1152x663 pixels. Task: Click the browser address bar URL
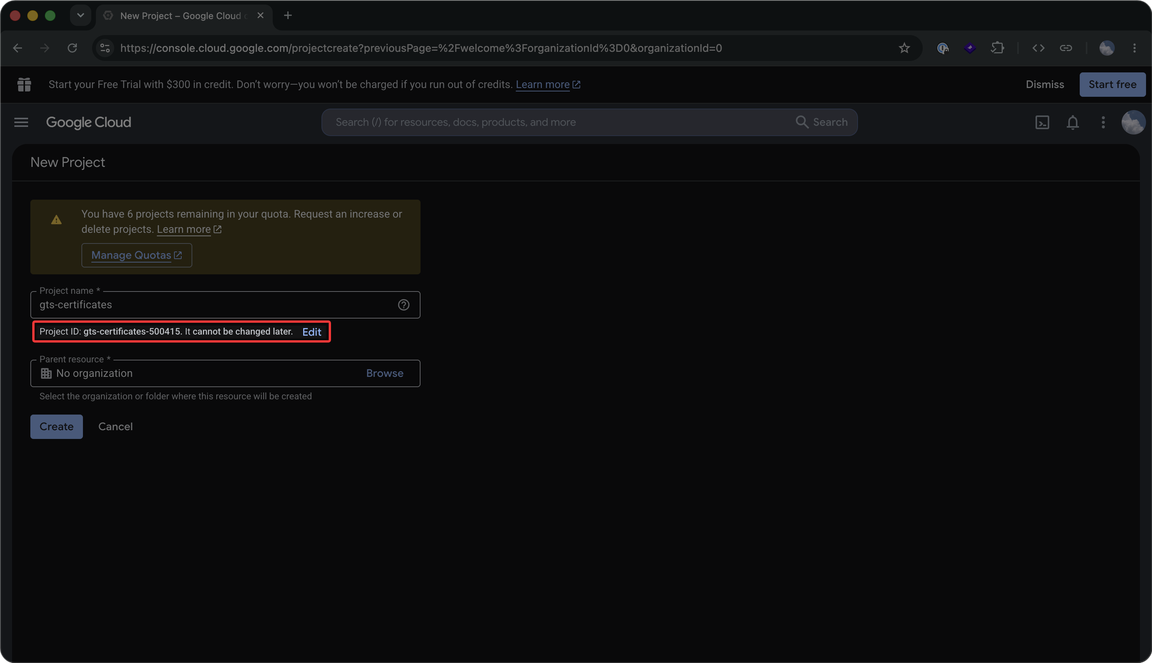click(421, 48)
